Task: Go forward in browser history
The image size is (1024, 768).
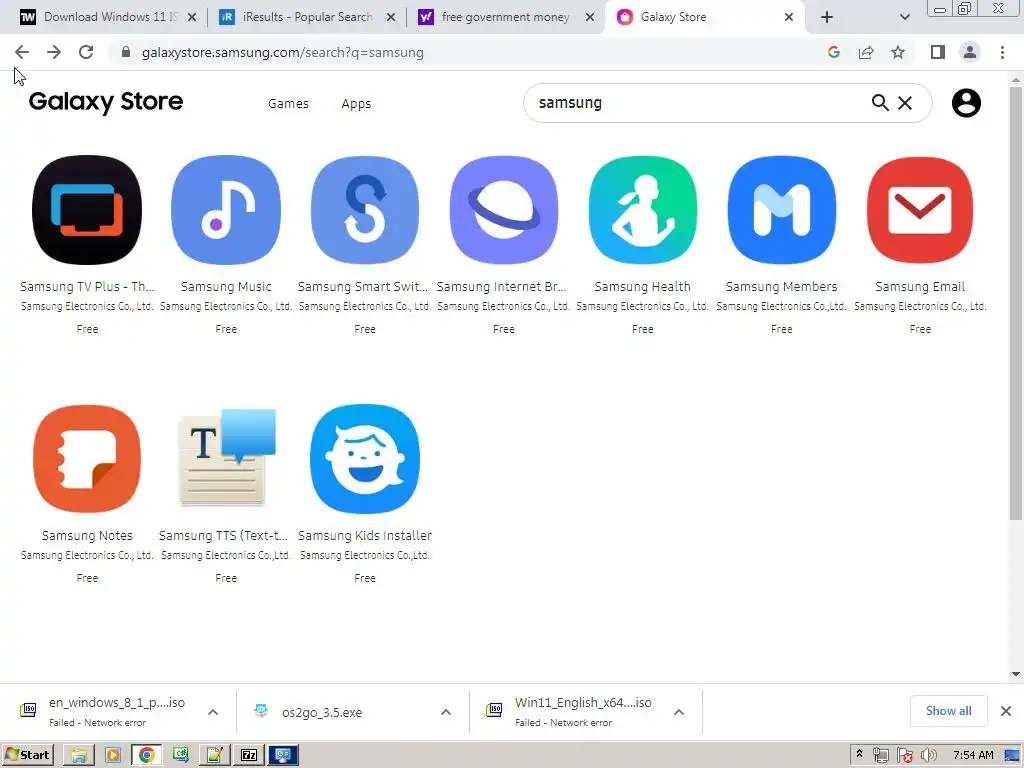Action: 54,52
